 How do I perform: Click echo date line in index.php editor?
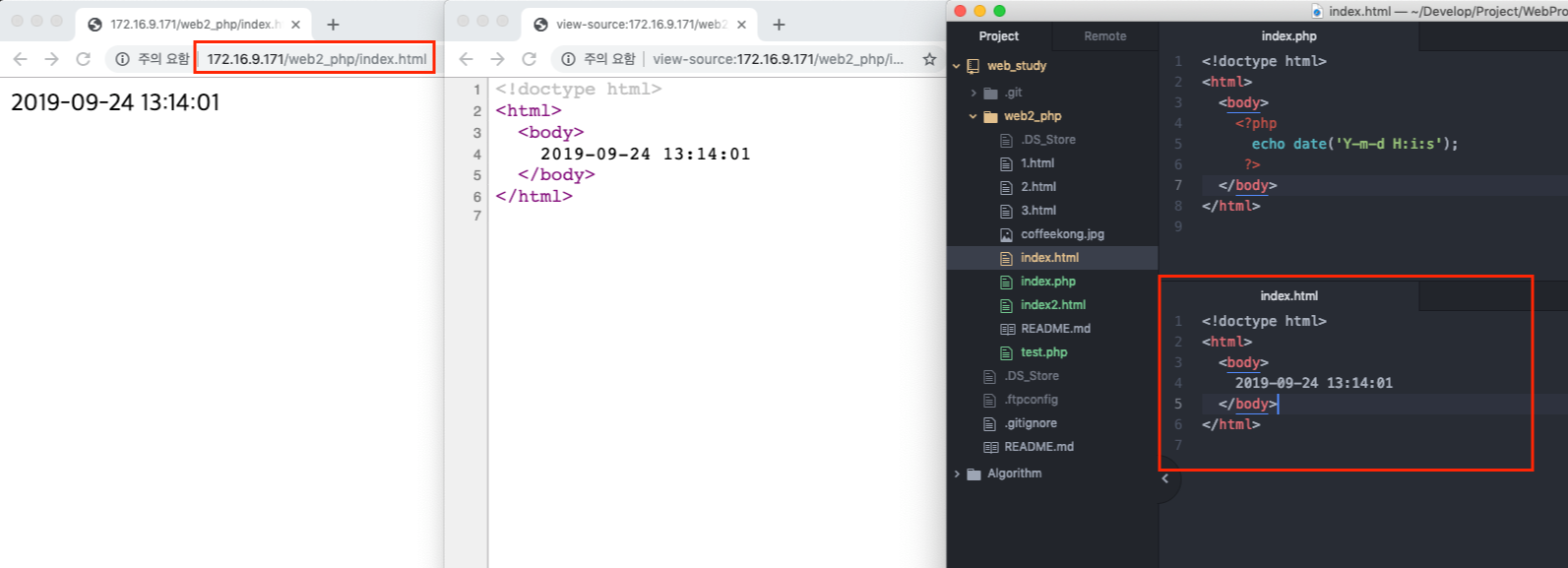pos(1354,144)
